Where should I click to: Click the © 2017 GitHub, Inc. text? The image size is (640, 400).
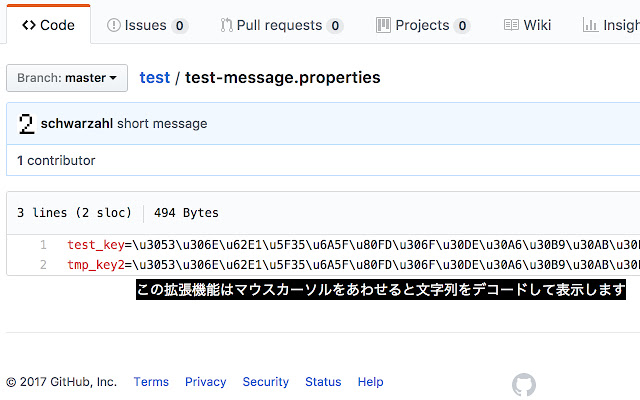point(62,382)
